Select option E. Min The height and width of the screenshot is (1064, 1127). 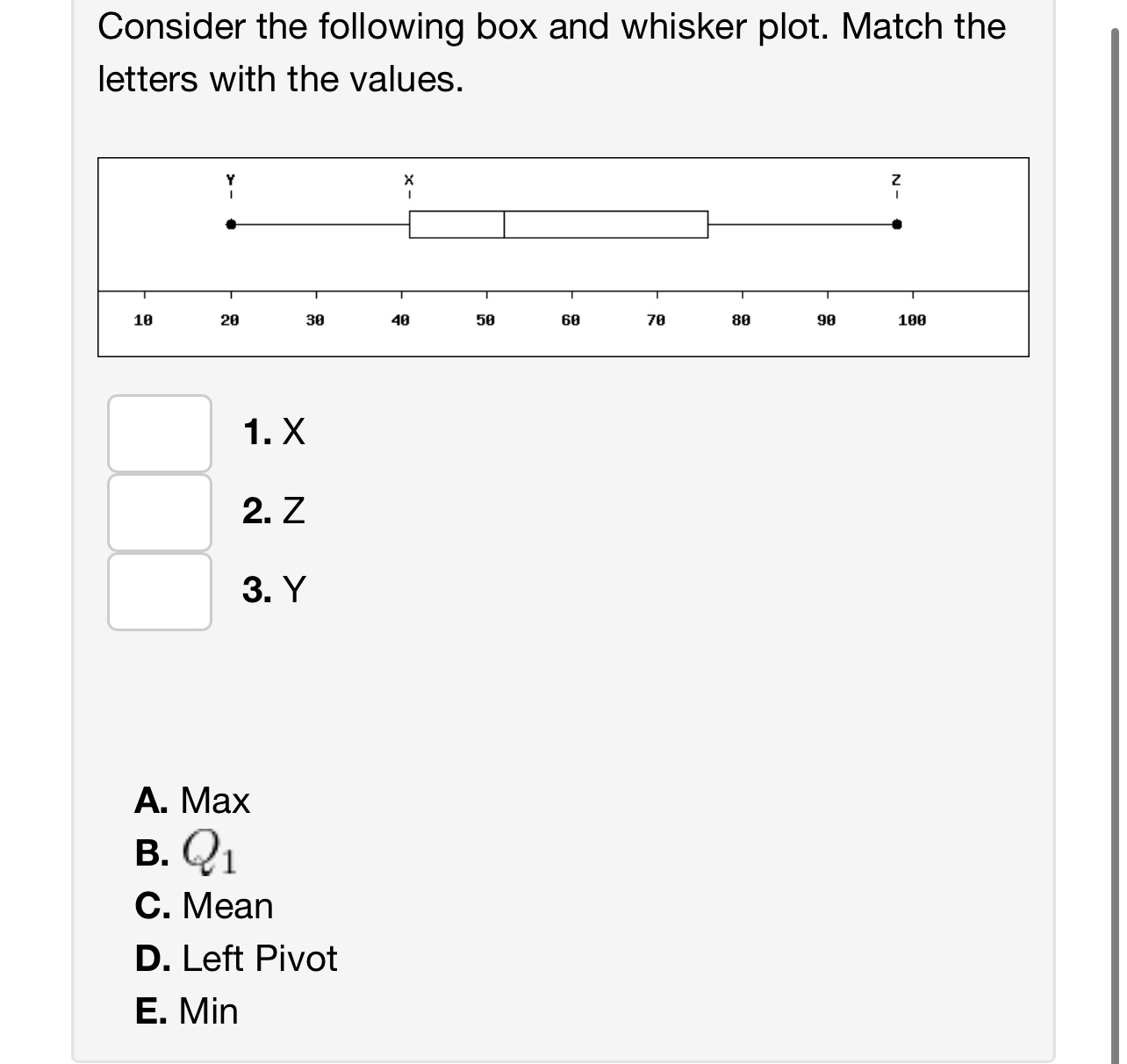(x=187, y=1011)
